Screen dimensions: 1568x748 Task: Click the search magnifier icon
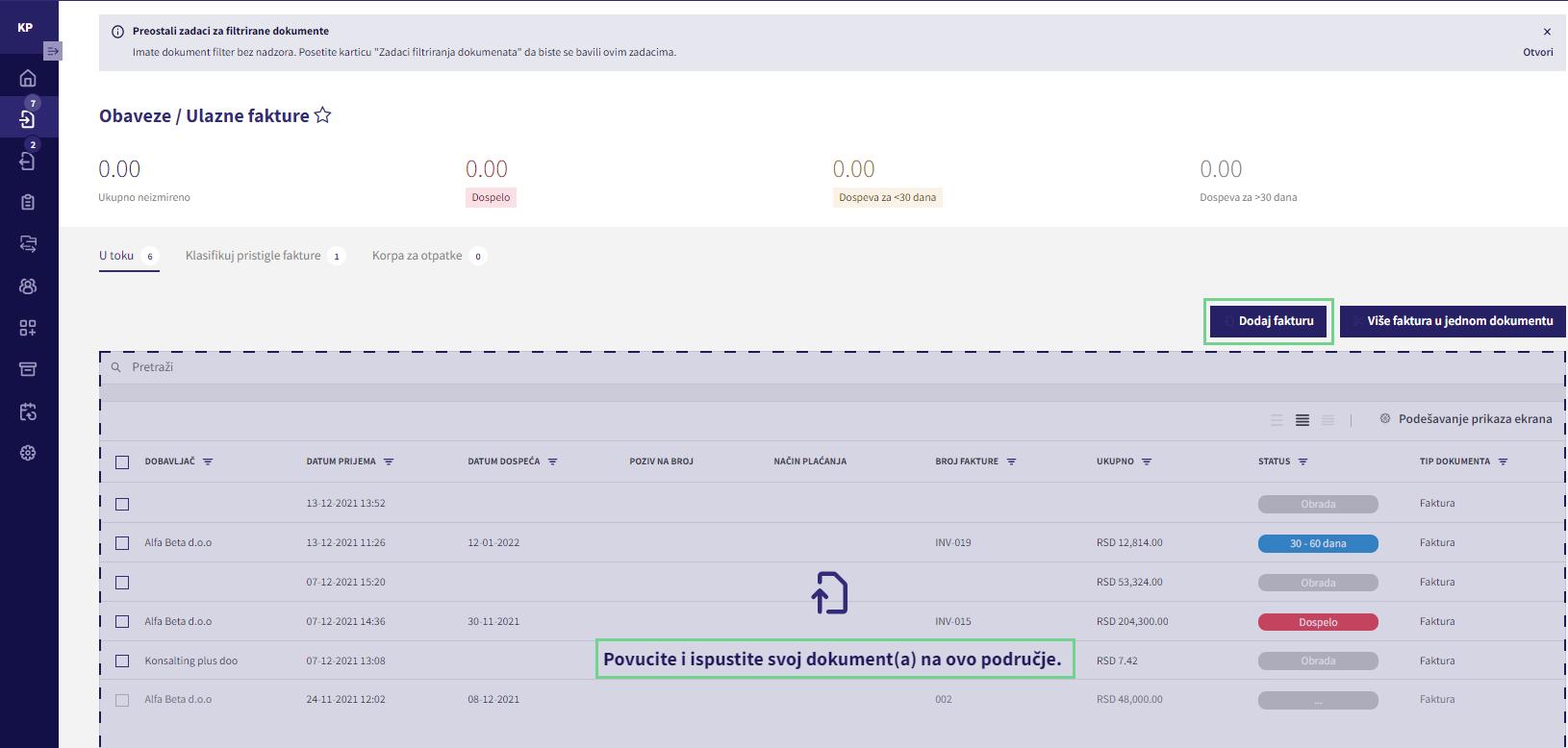[x=115, y=367]
